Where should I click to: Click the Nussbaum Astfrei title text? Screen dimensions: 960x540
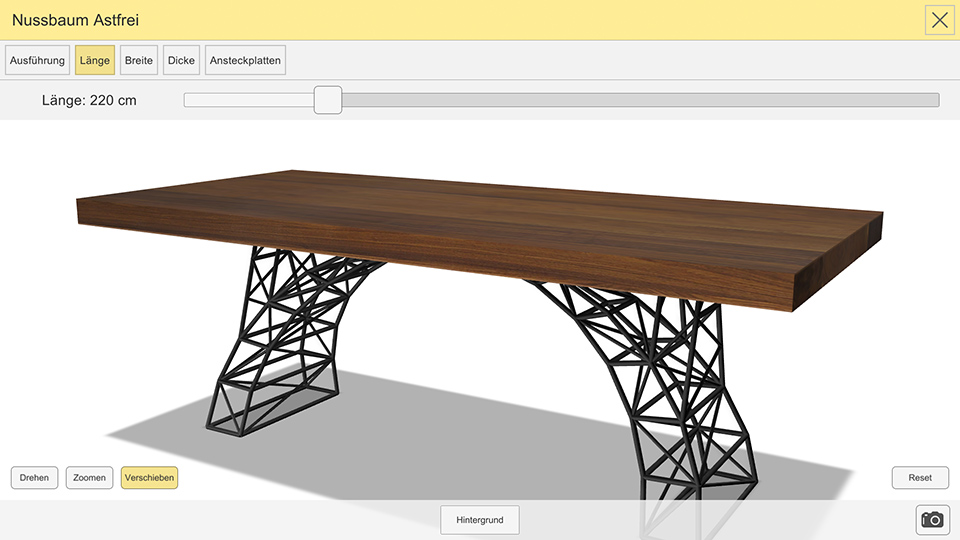(75, 20)
